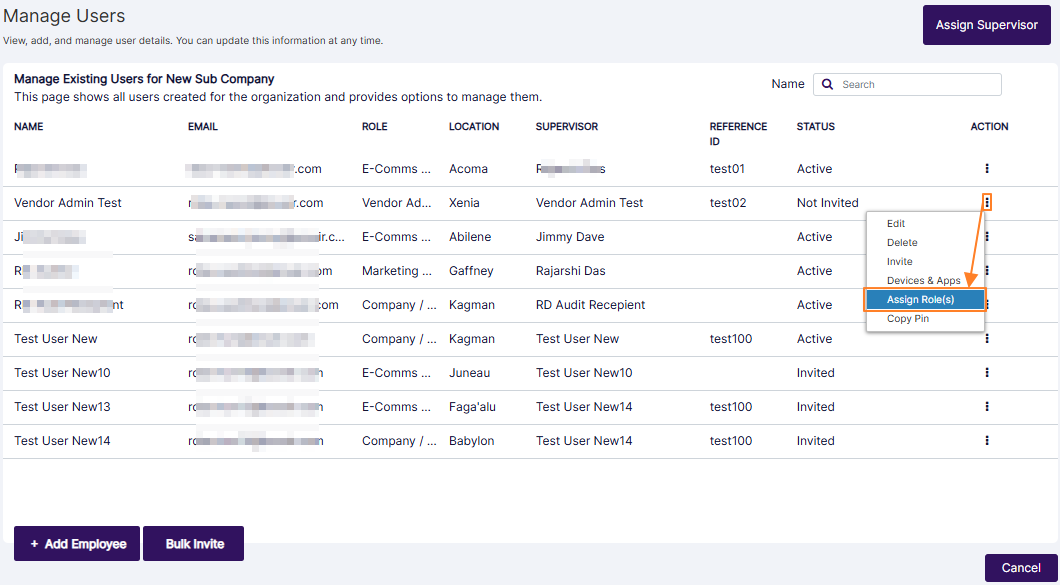Open the three-dot menu for the test01 user row

pyautogui.click(x=986, y=169)
